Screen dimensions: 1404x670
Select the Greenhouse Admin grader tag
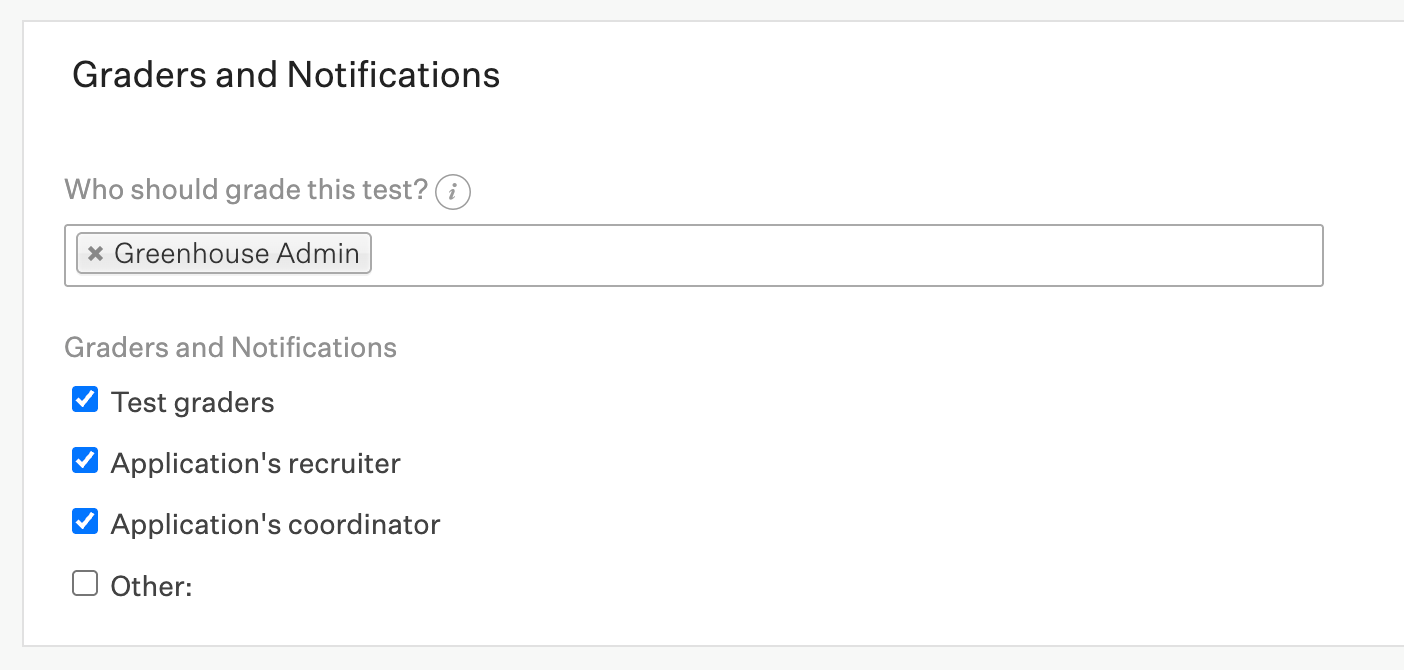(236, 254)
